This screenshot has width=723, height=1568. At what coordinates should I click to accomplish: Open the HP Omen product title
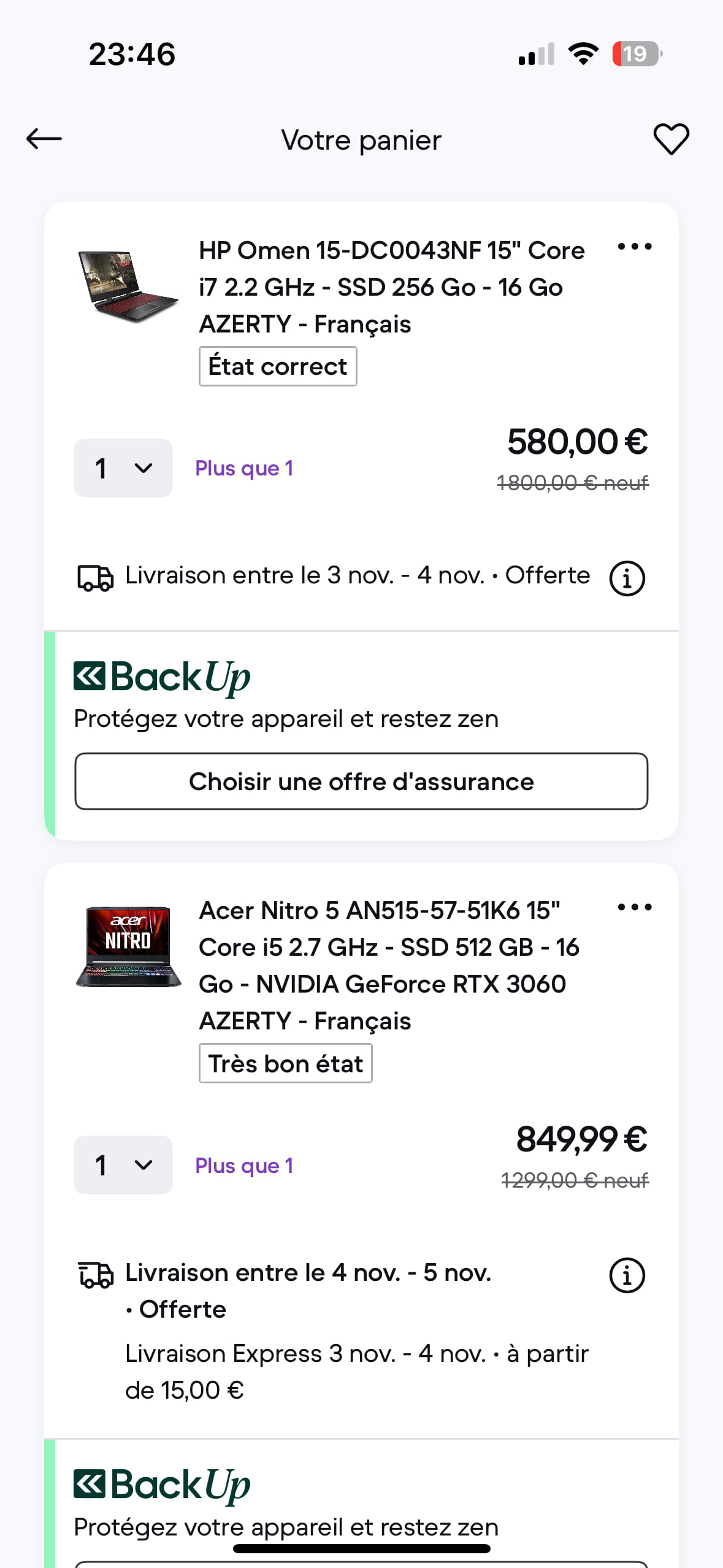391,287
